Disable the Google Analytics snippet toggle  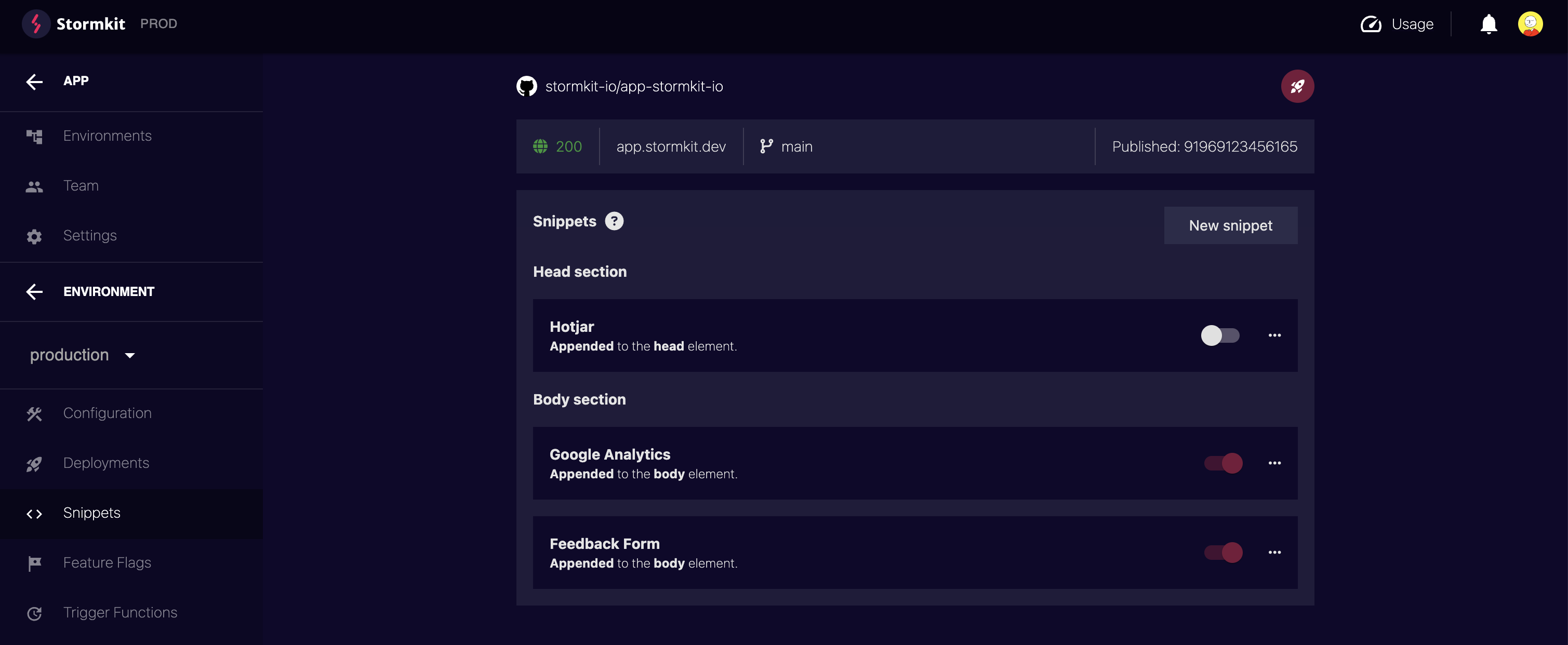pyautogui.click(x=1223, y=463)
